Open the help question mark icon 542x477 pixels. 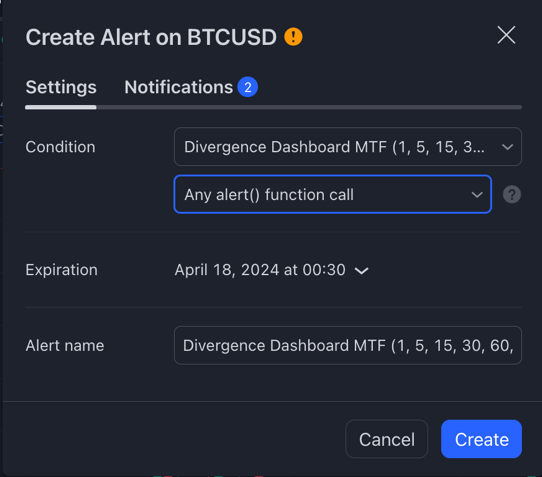512,194
